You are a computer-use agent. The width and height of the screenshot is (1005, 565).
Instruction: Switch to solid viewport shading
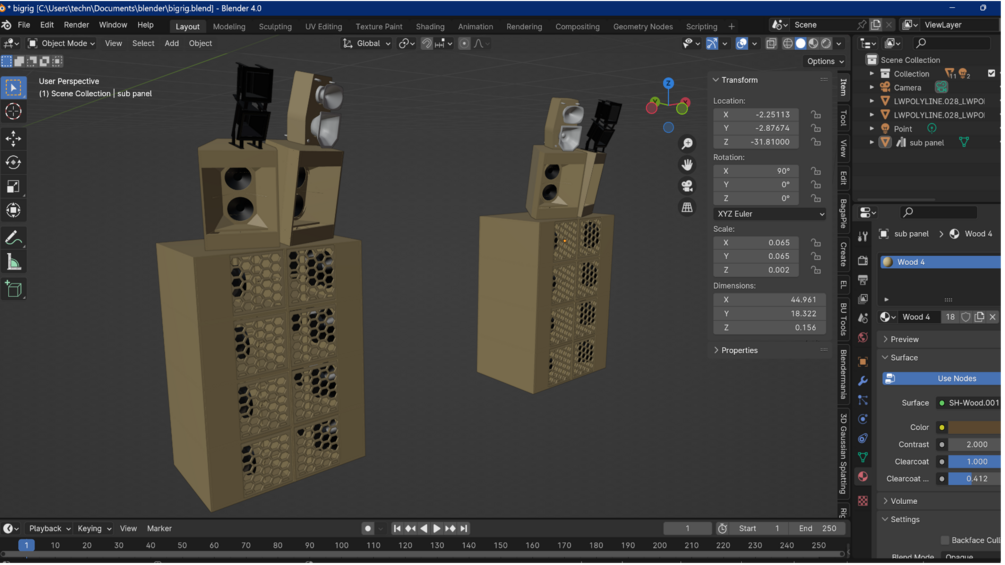coord(803,44)
